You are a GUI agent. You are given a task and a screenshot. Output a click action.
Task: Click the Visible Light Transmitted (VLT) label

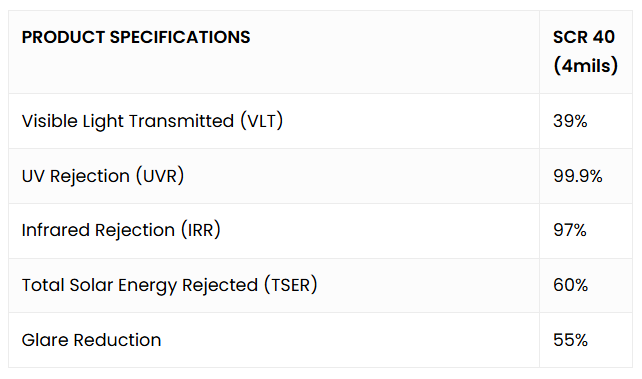pos(152,121)
